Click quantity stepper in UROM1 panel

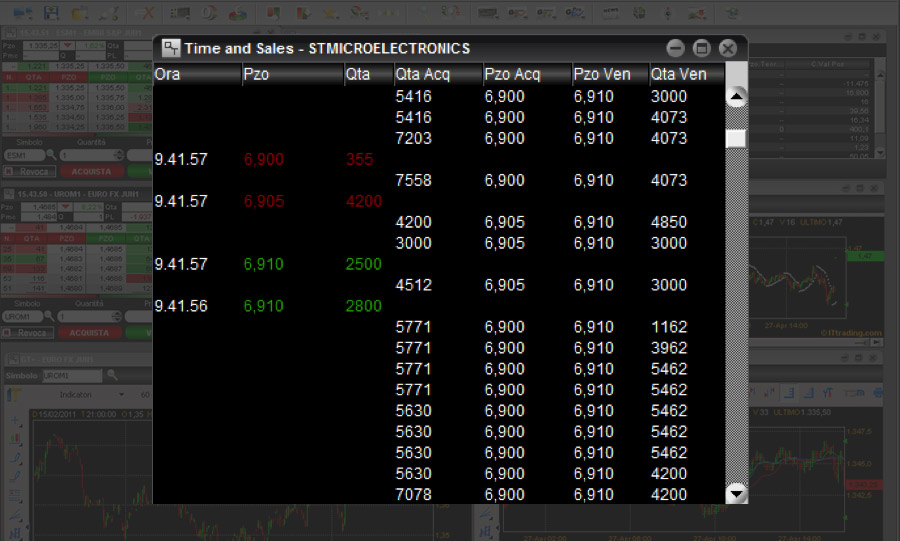[x=117, y=316]
